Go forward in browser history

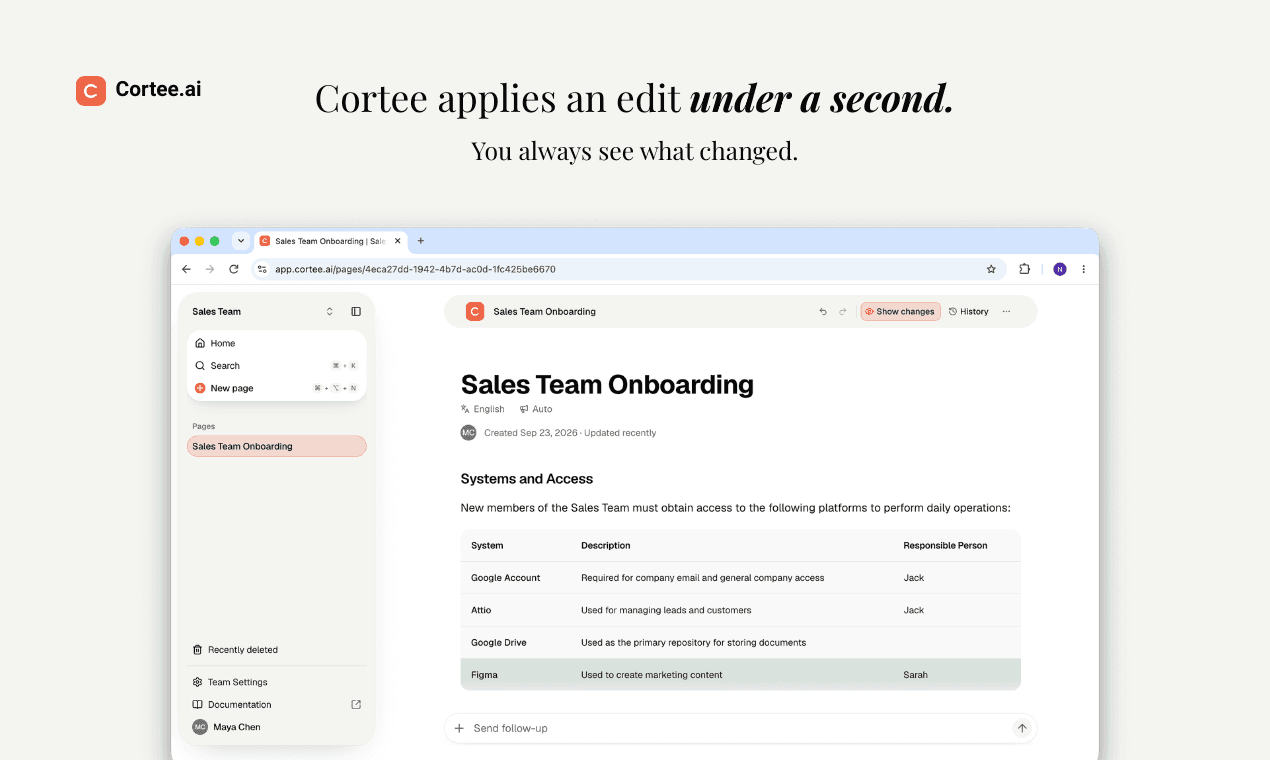pyautogui.click(x=210, y=269)
